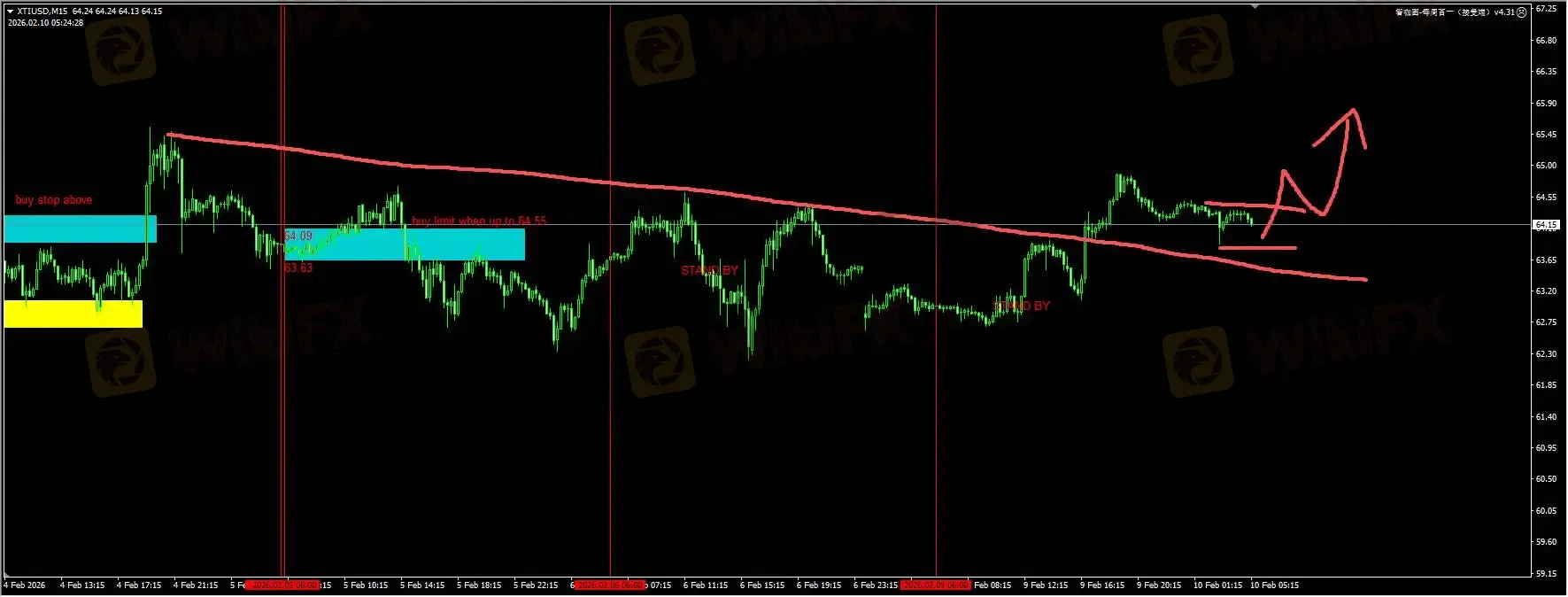The image size is (1568, 597).
Task: Select the 2026.02.05 06:00 vertical line date tag
Action: 282,585
